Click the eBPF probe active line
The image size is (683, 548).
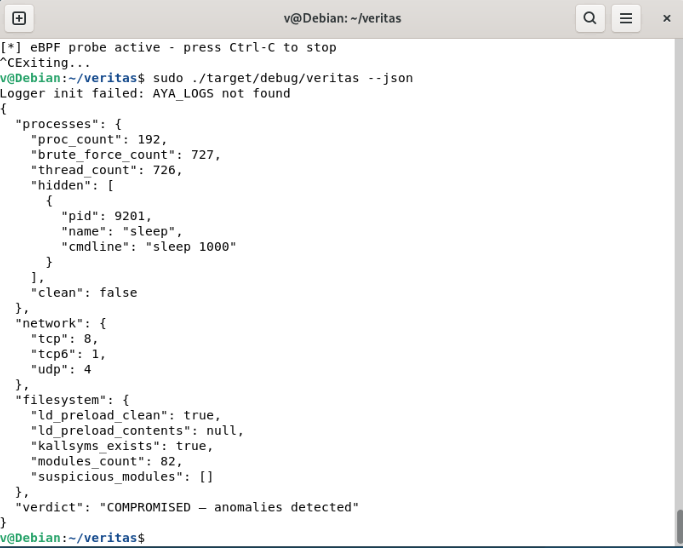[168, 47]
